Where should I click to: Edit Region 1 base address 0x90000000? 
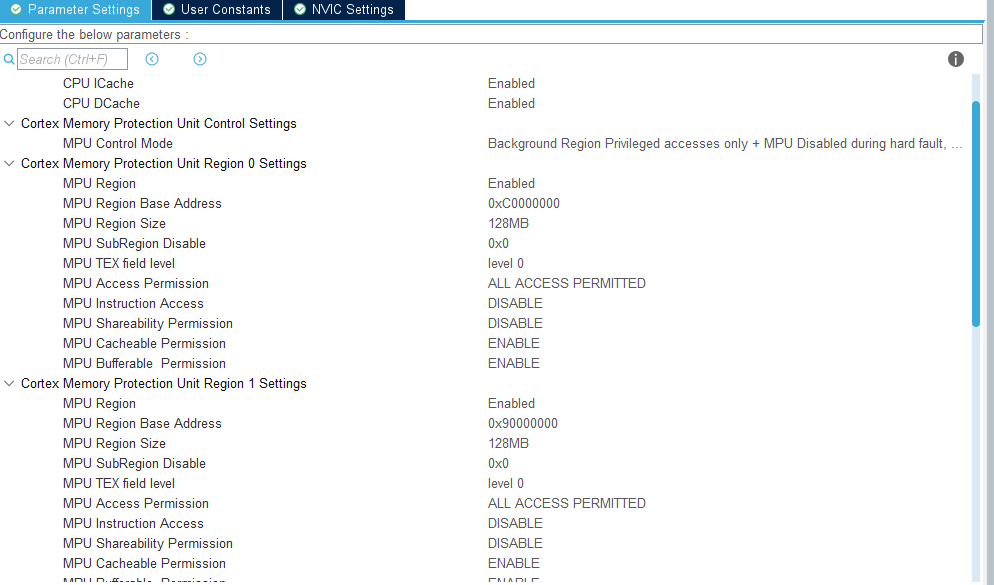[522, 424]
